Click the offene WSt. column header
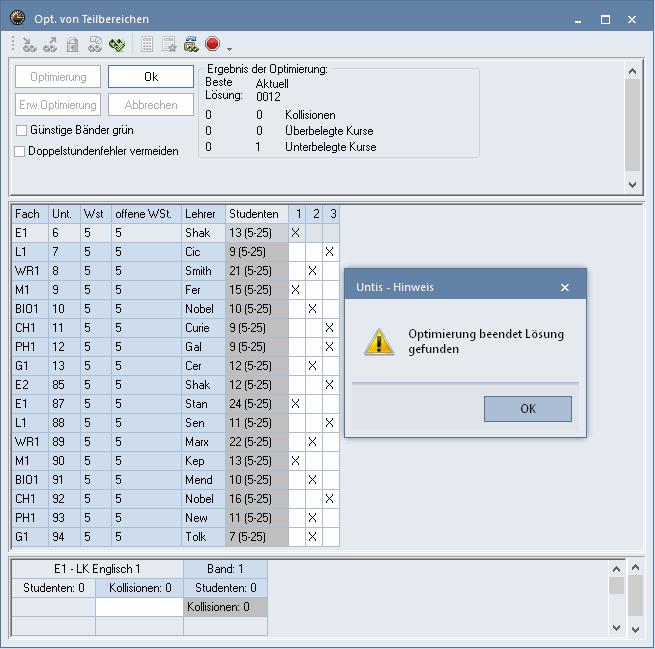 coord(146,214)
